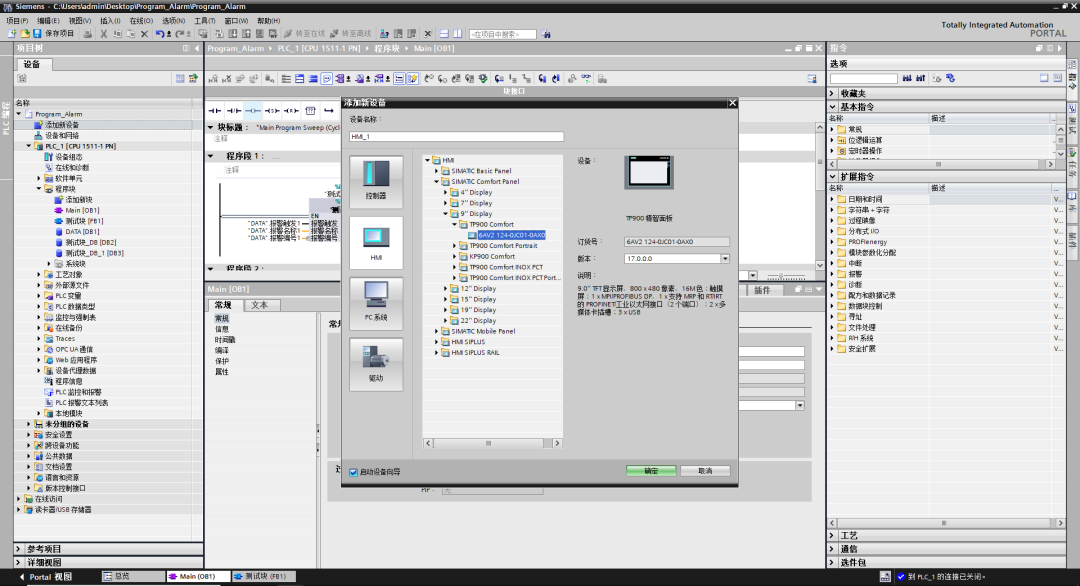This screenshot has width=1080, height=586.
Task: Click the undo arrow icon
Action: (160, 34)
